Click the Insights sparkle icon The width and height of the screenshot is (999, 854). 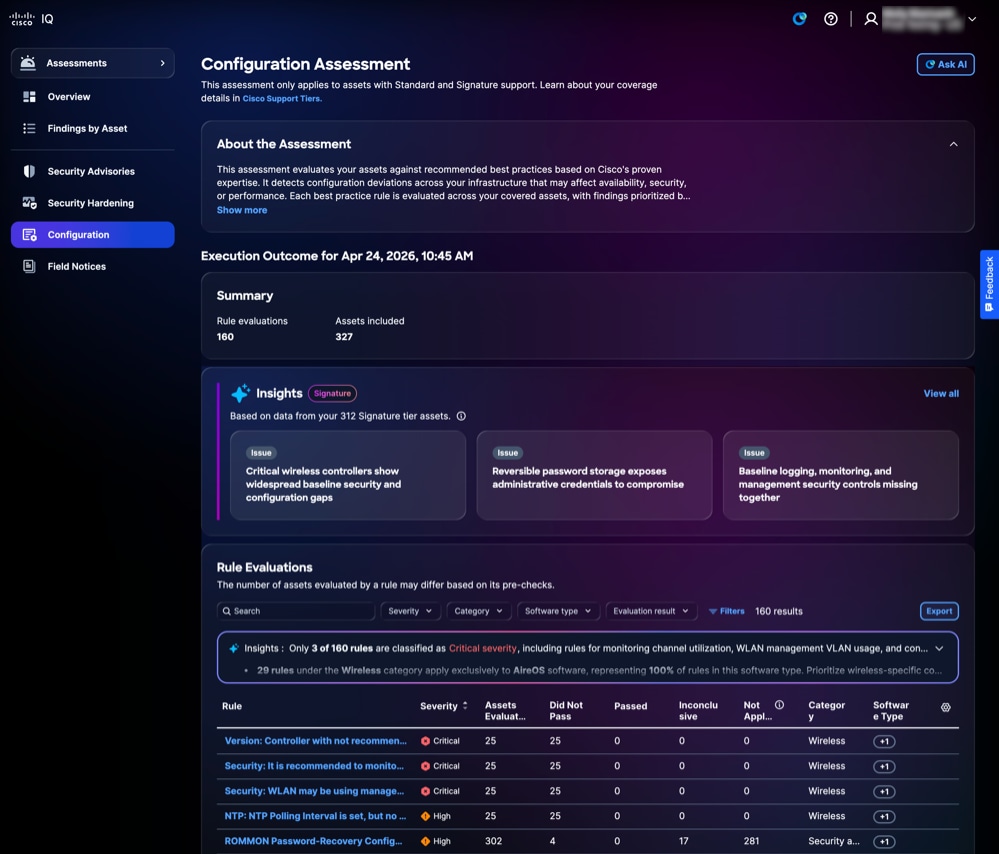point(240,393)
